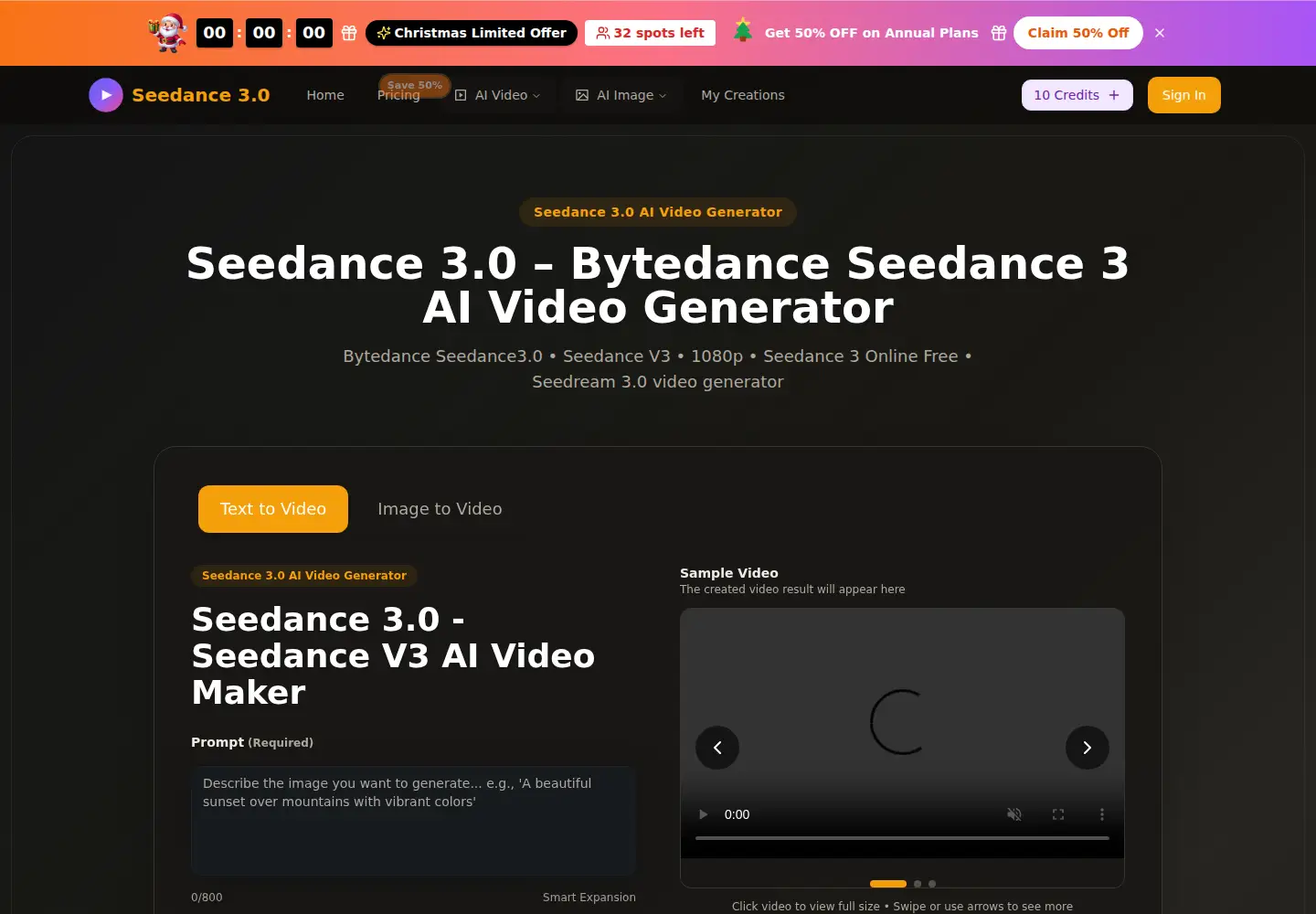1316x914 pixels.
Task: Click Christmas Limited Offer pill
Action: click(472, 33)
